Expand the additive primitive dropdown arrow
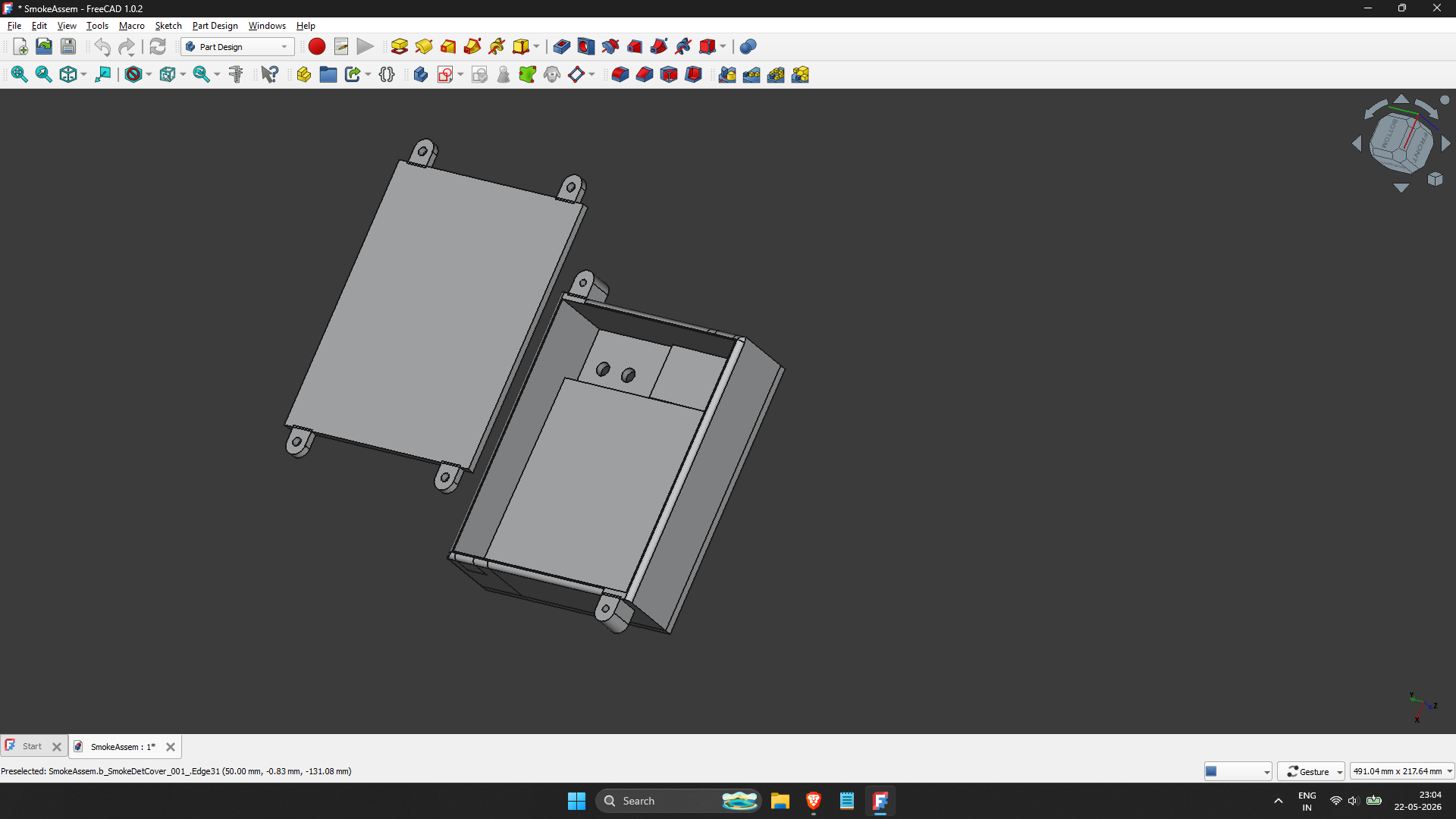This screenshot has height=819, width=1456. (x=536, y=47)
